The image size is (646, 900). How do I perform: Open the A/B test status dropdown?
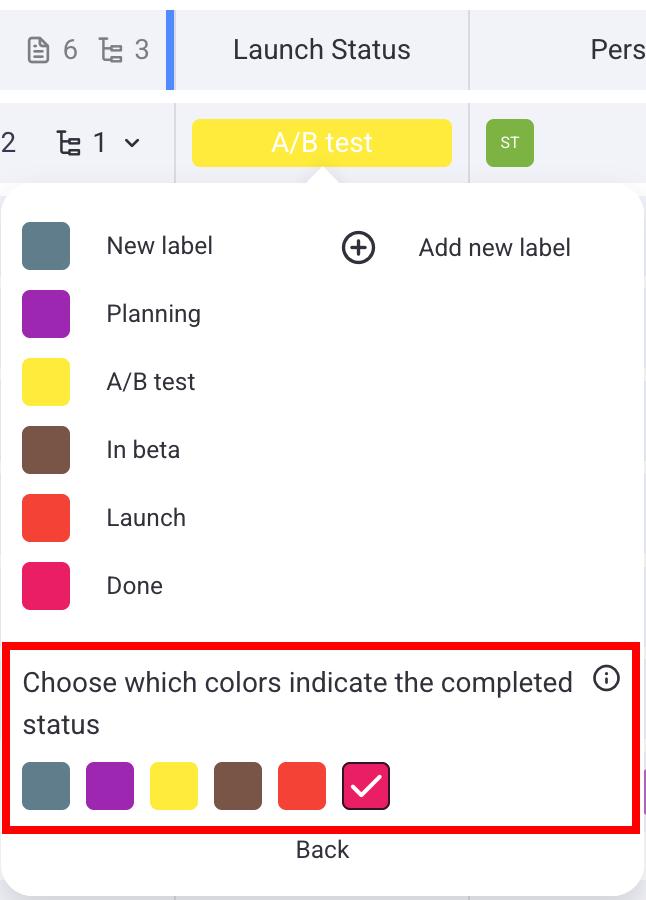click(321, 143)
